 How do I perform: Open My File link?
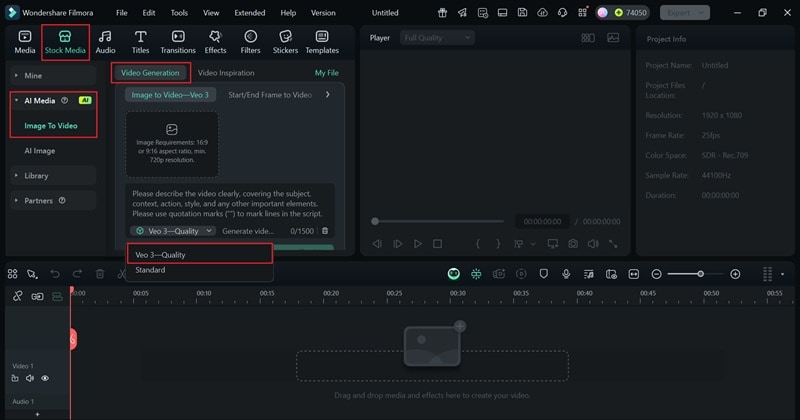pyautogui.click(x=327, y=72)
